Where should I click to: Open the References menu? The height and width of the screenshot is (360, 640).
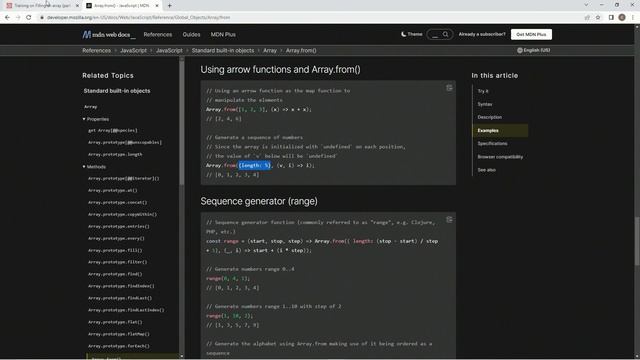(x=158, y=35)
